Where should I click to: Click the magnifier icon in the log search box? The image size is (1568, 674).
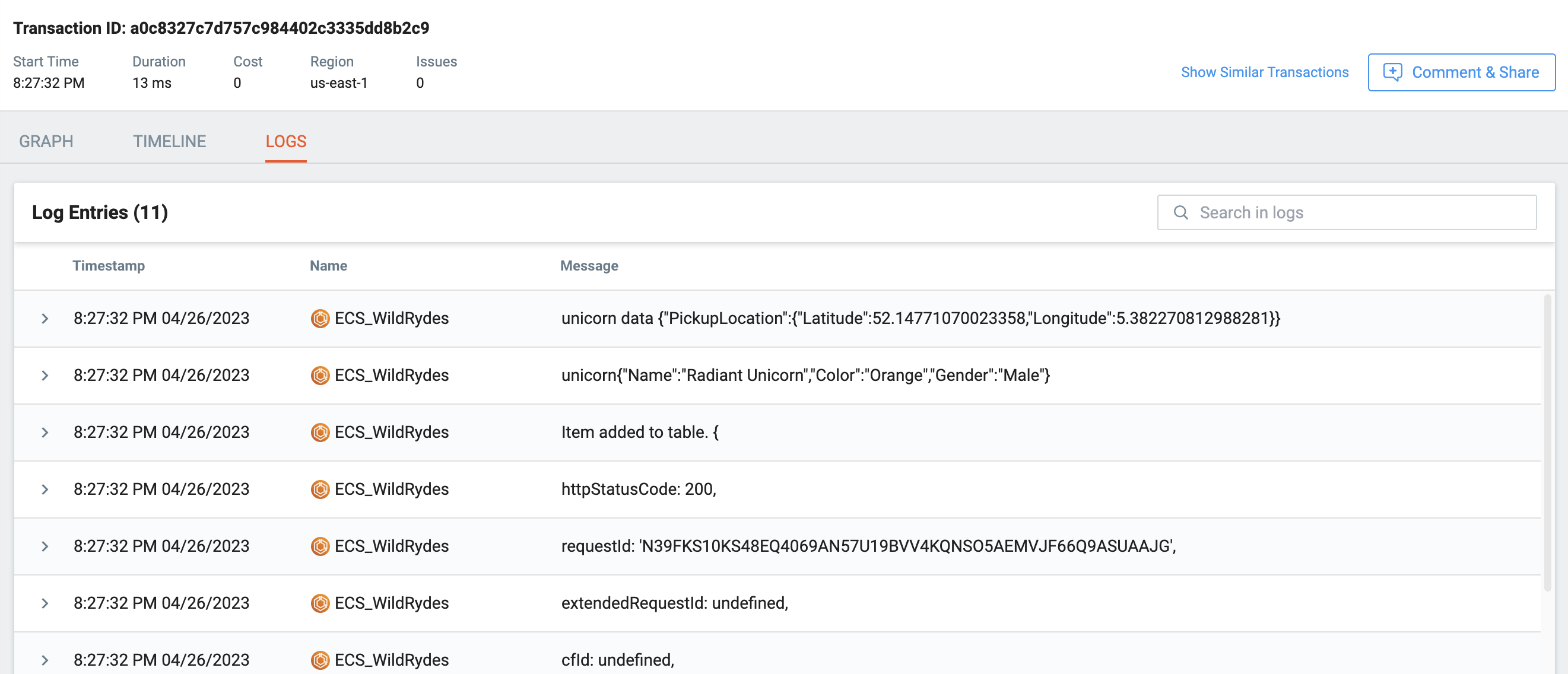coord(1181,212)
